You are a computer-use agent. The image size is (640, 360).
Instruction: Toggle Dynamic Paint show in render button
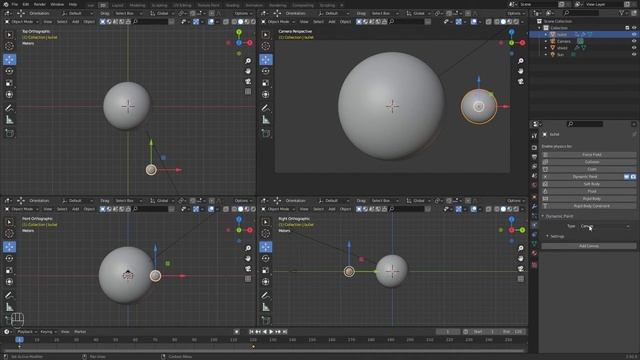click(633, 177)
